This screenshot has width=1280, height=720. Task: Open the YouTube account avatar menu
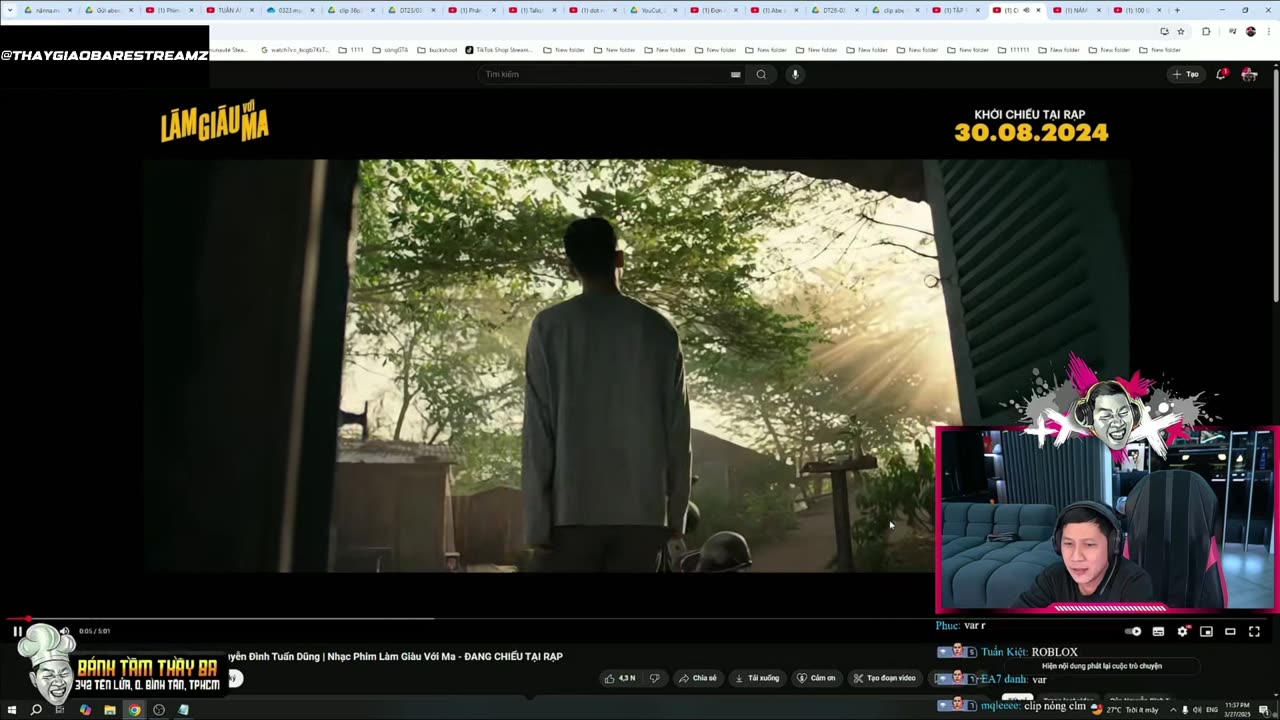1249,74
